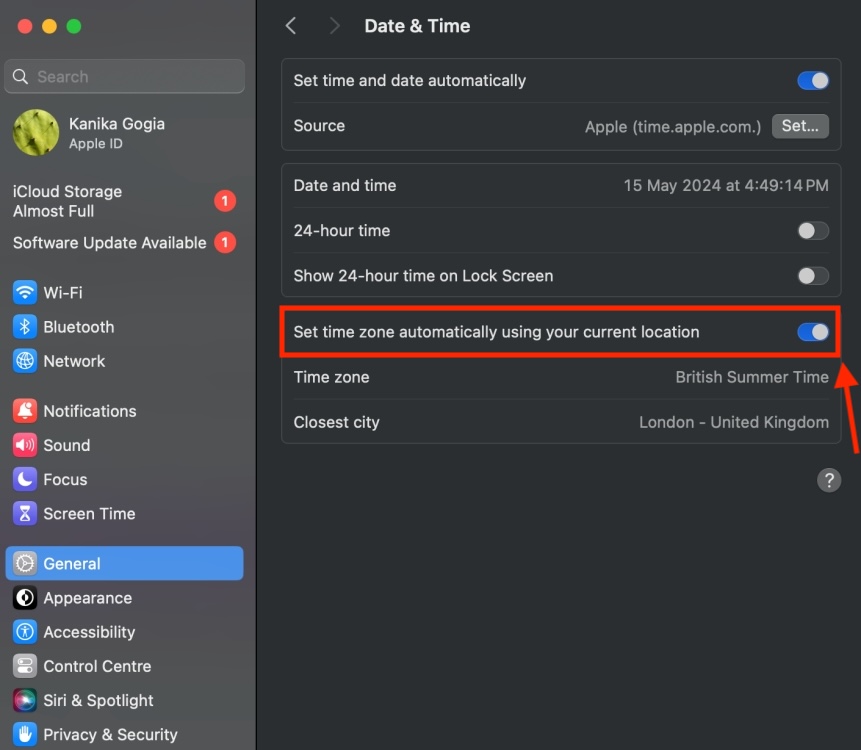Open Focus settings from sidebar
Viewport: 861px width, 750px height.
coord(22,479)
